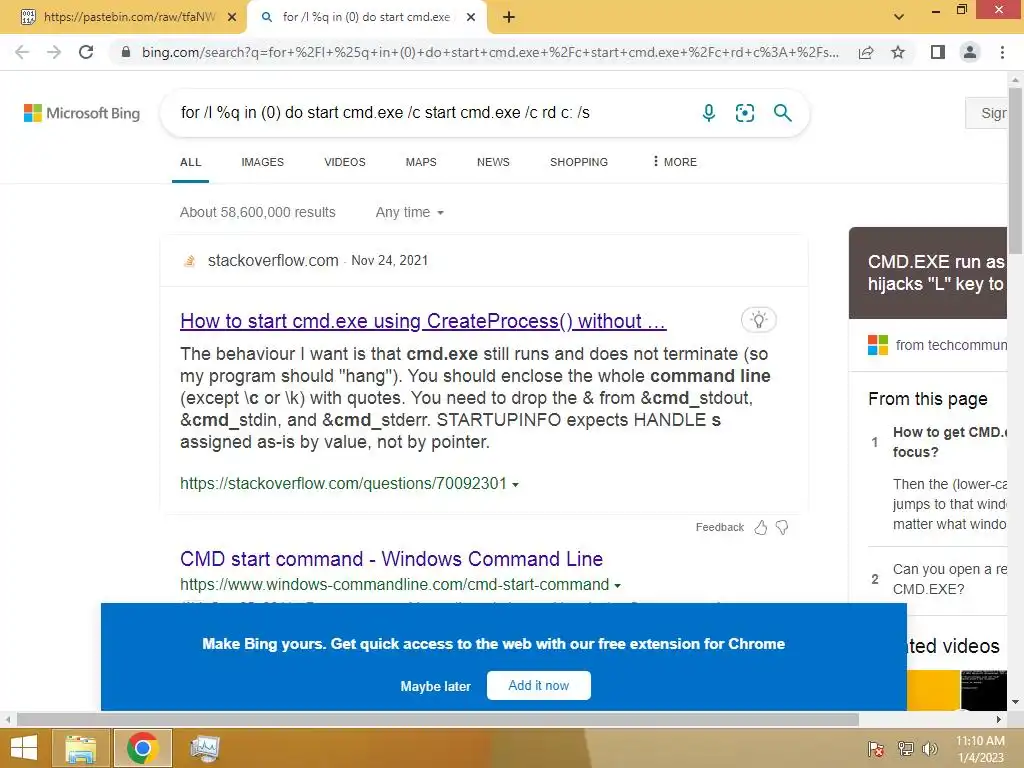This screenshot has width=1024, height=768.
Task: Give thumbs up feedback
Action: point(761,528)
